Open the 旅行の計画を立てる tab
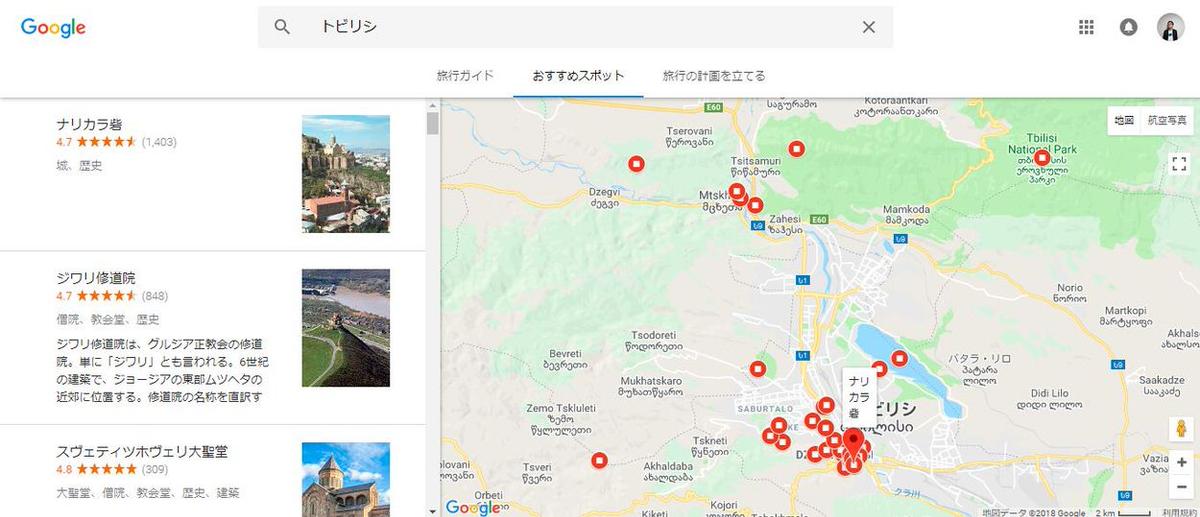 point(714,76)
